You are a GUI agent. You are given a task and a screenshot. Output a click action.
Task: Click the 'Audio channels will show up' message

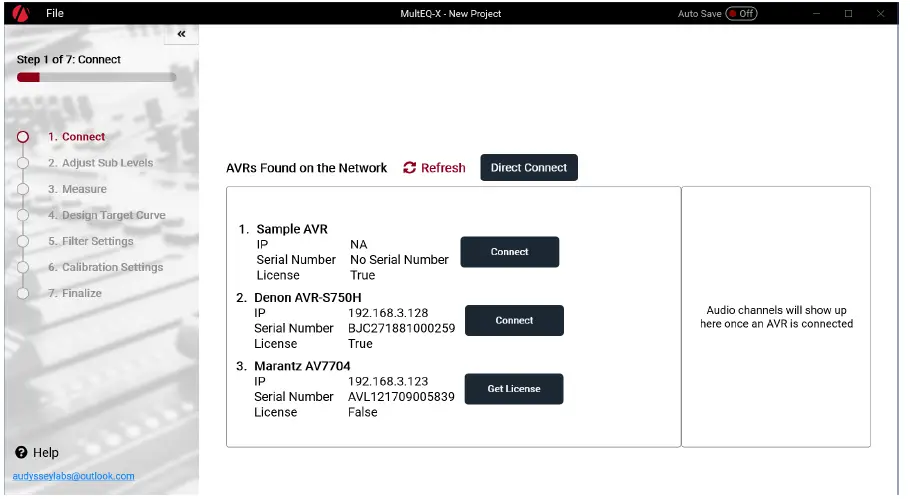tap(777, 317)
